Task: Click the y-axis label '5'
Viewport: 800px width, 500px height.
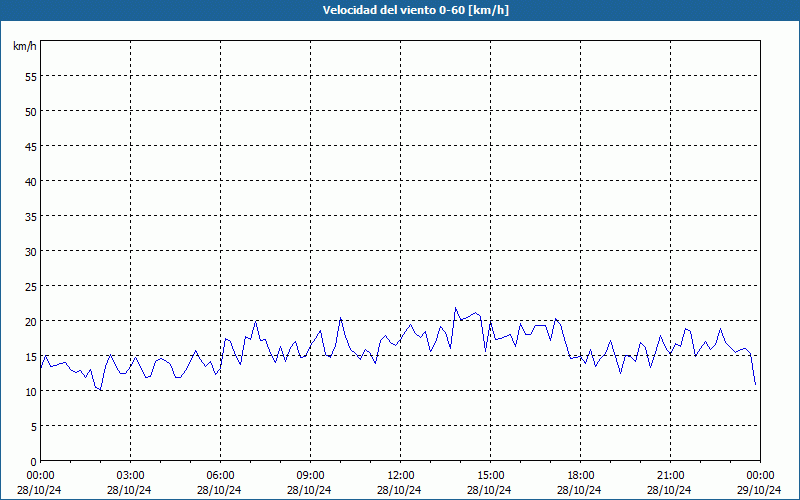Action: click(34, 428)
